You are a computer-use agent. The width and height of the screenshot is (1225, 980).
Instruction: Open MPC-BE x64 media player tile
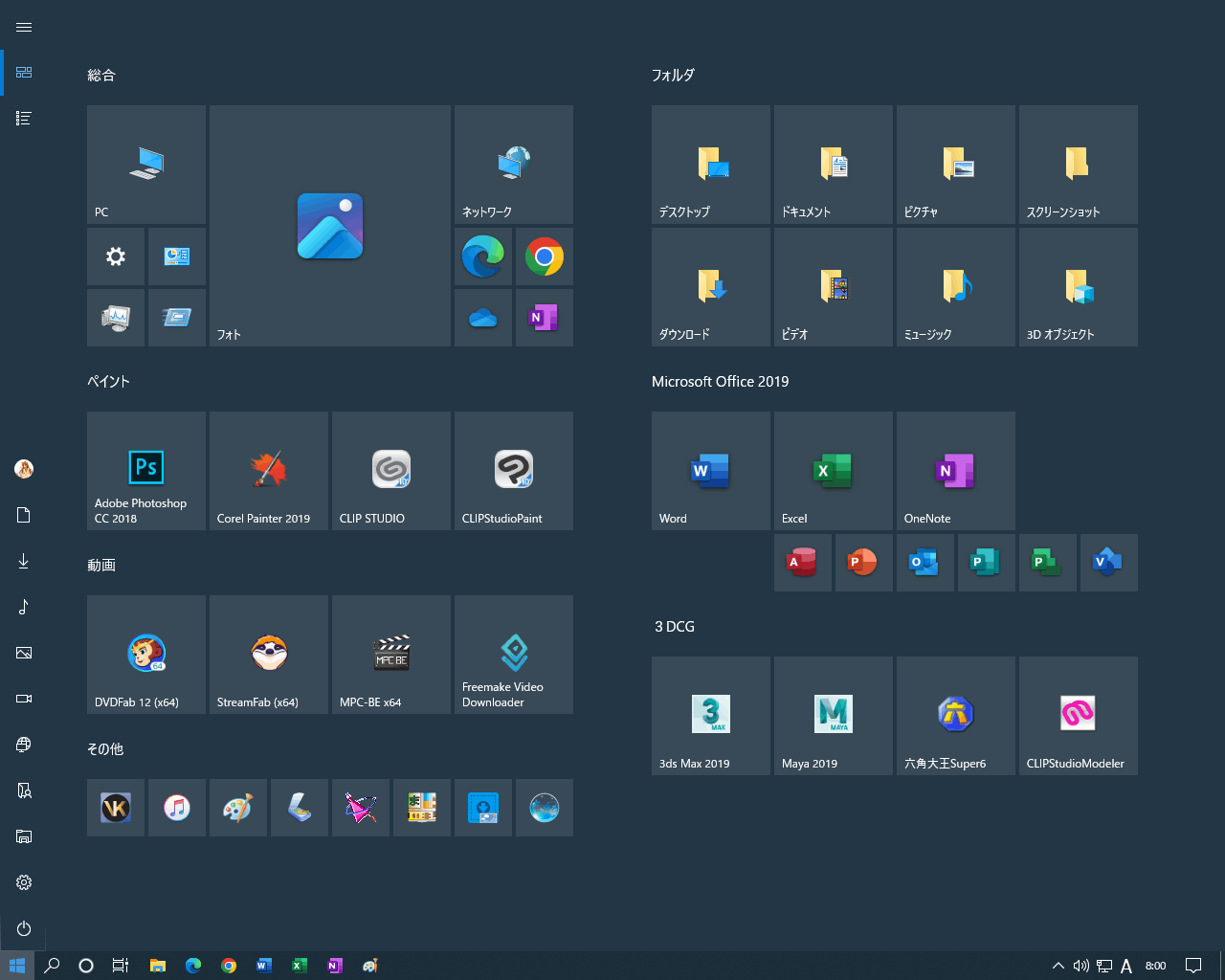(x=391, y=655)
